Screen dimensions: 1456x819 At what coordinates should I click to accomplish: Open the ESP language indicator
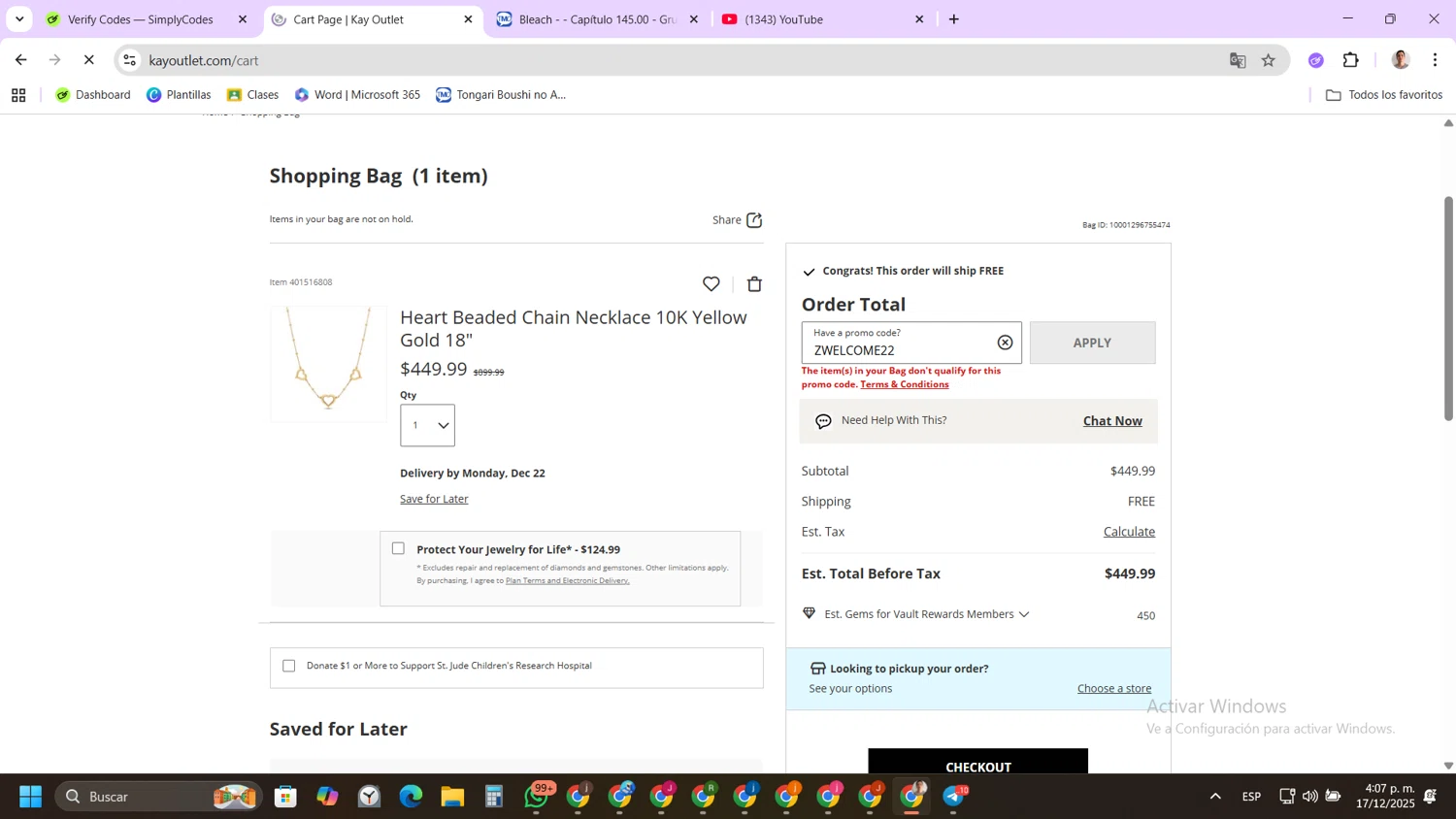(x=1251, y=797)
